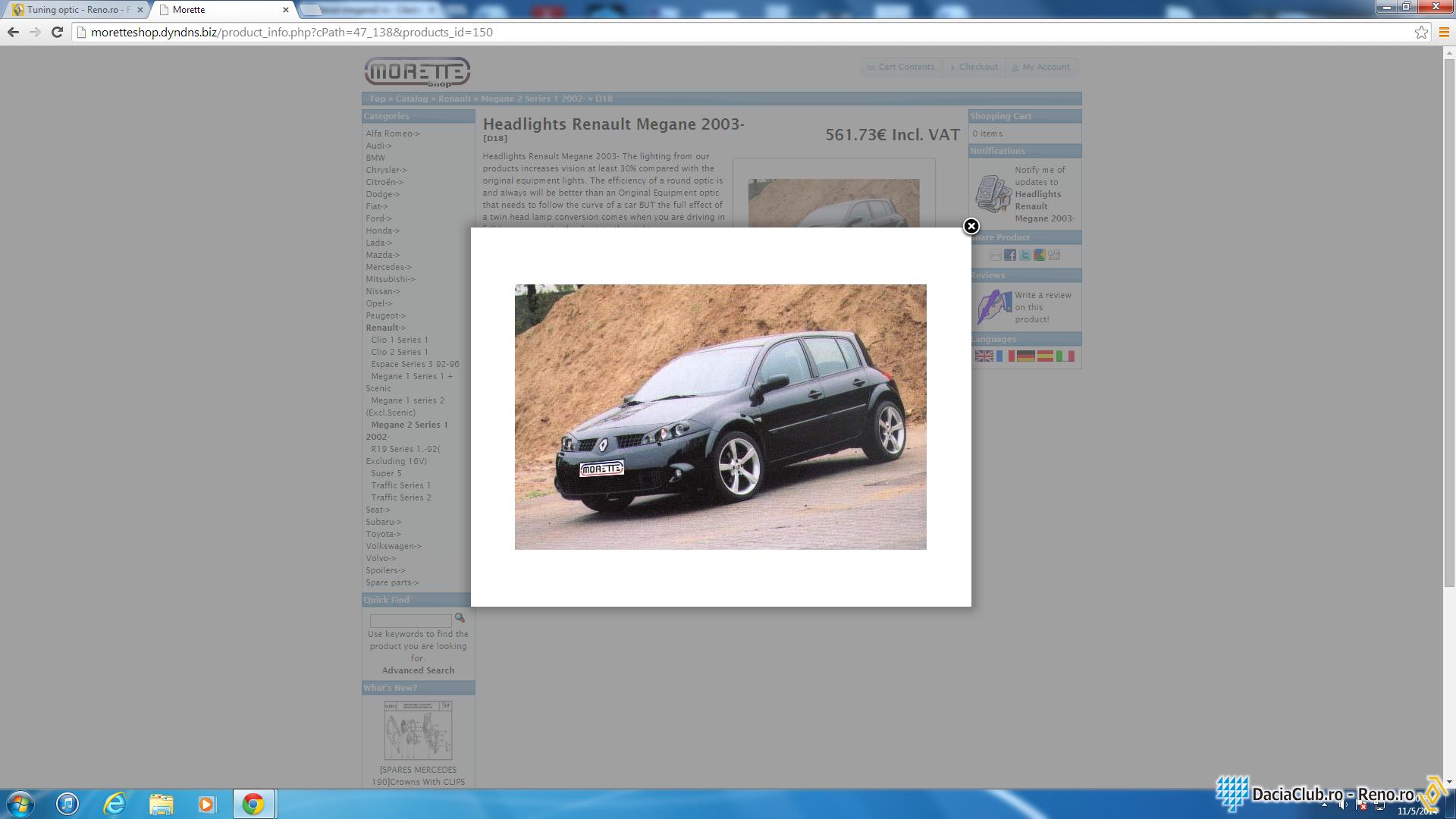
Task: Click Catalog in breadcrumb
Action: pyautogui.click(x=412, y=99)
